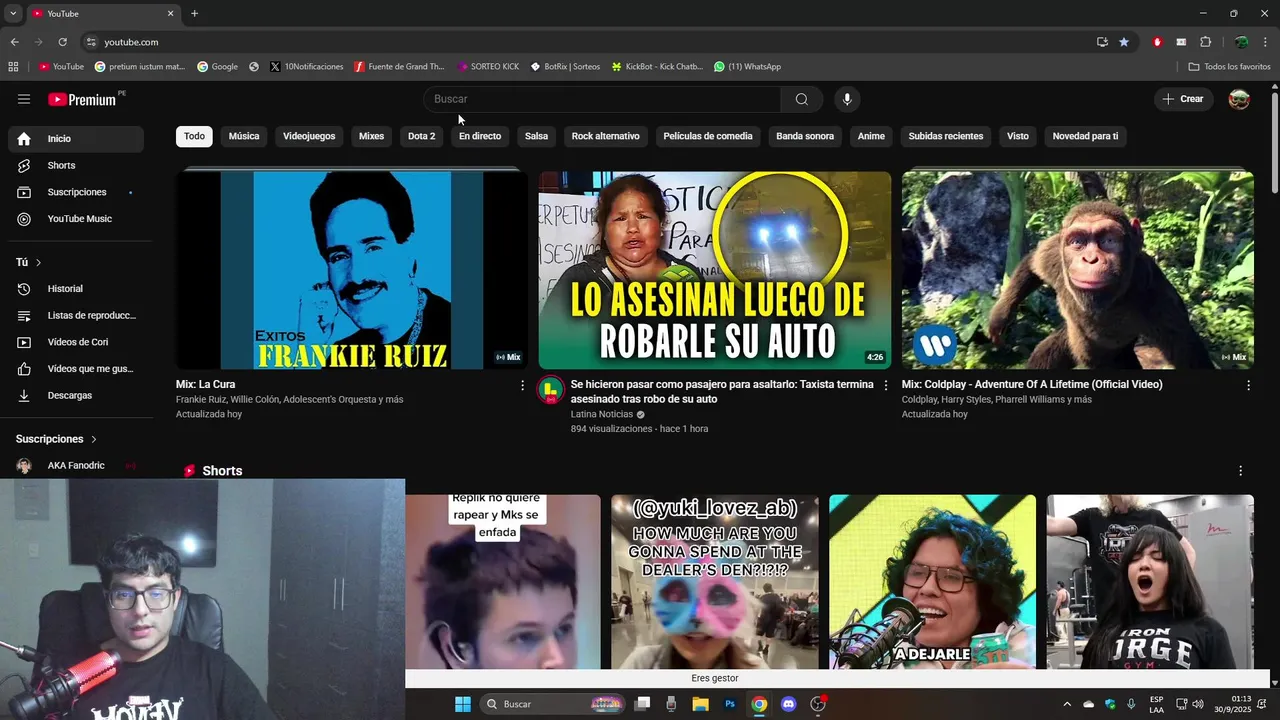Screen dimensions: 1280x720
Task: Open the 10Notificaciones bookmark
Action: point(306,67)
